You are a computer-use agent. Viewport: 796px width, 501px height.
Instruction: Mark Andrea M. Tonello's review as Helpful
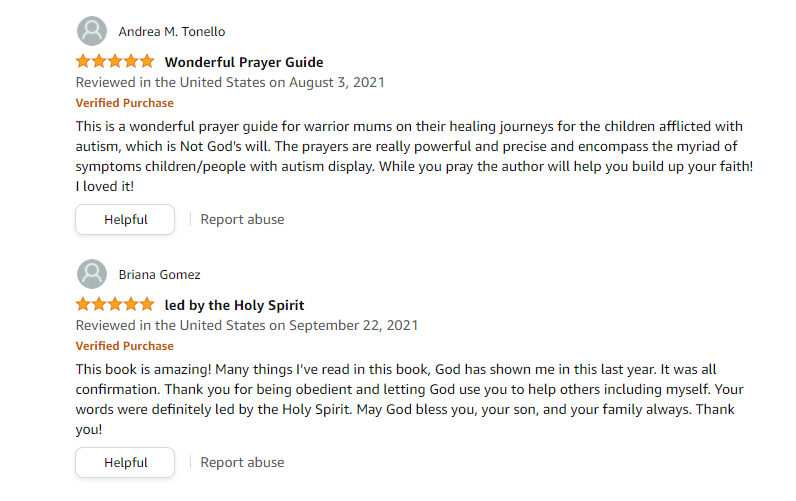(125, 220)
